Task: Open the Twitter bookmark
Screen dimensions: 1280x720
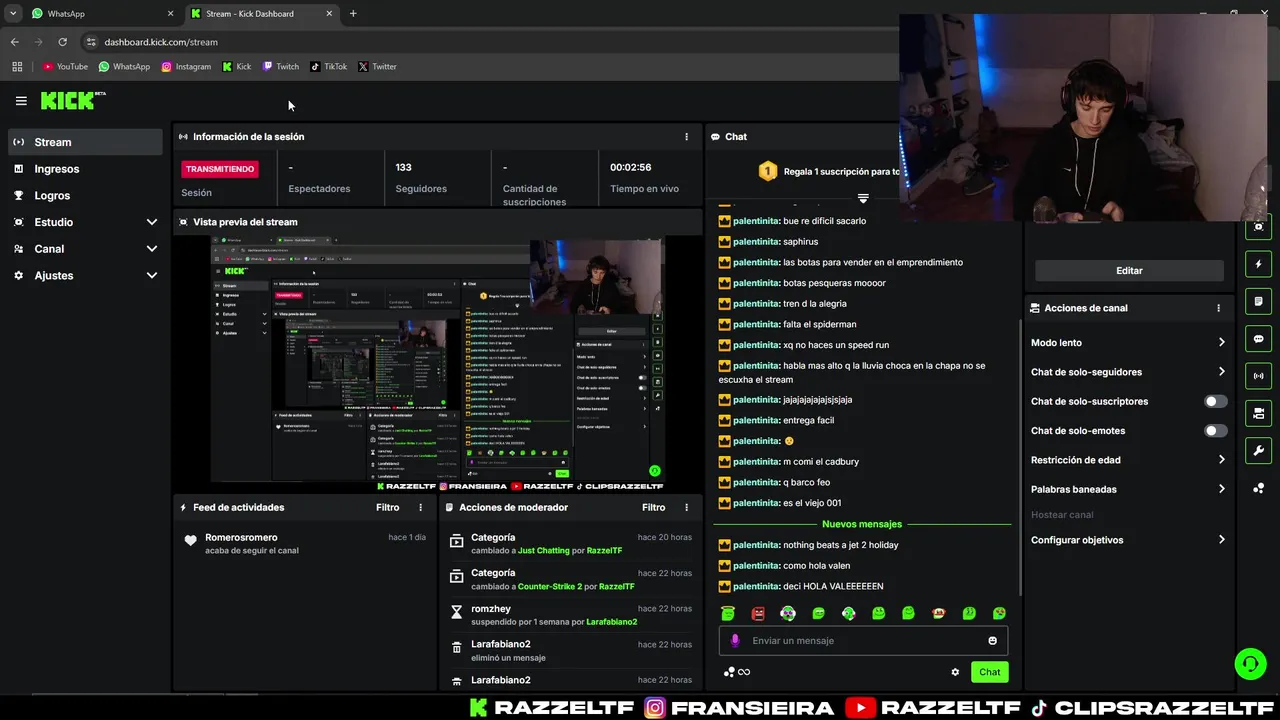Action: point(377,67)
